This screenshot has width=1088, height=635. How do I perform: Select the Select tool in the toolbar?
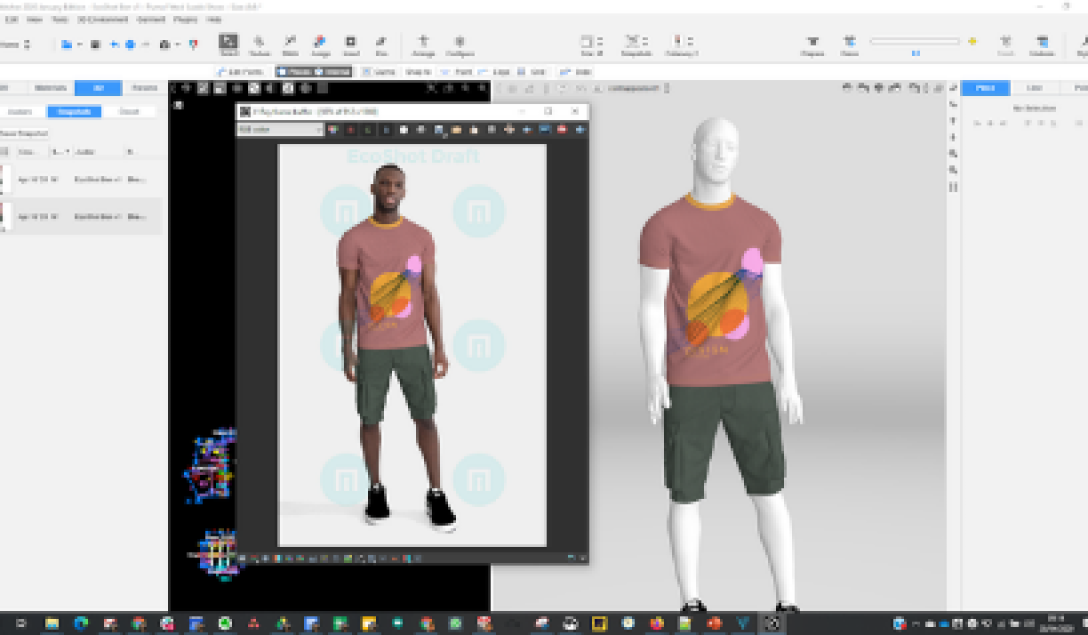(x=228, y=44)
